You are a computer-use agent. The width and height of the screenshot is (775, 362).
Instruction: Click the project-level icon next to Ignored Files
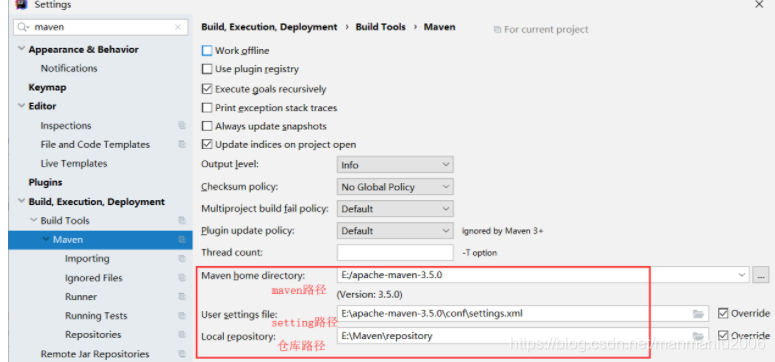pyautogui.click(x=182, y=278)
